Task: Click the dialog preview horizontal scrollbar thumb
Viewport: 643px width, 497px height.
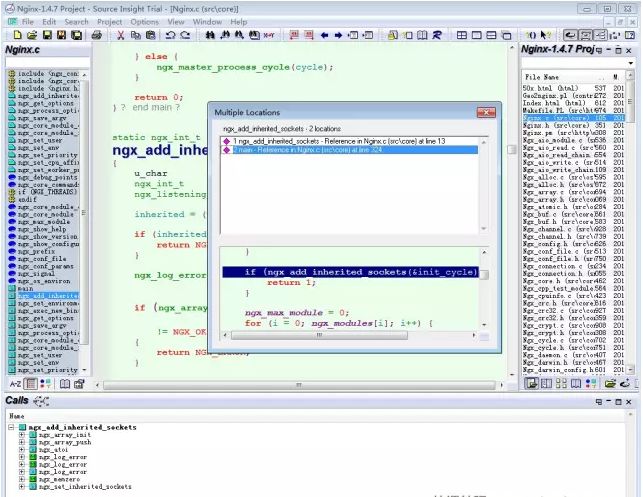Action: click(319, 335)
